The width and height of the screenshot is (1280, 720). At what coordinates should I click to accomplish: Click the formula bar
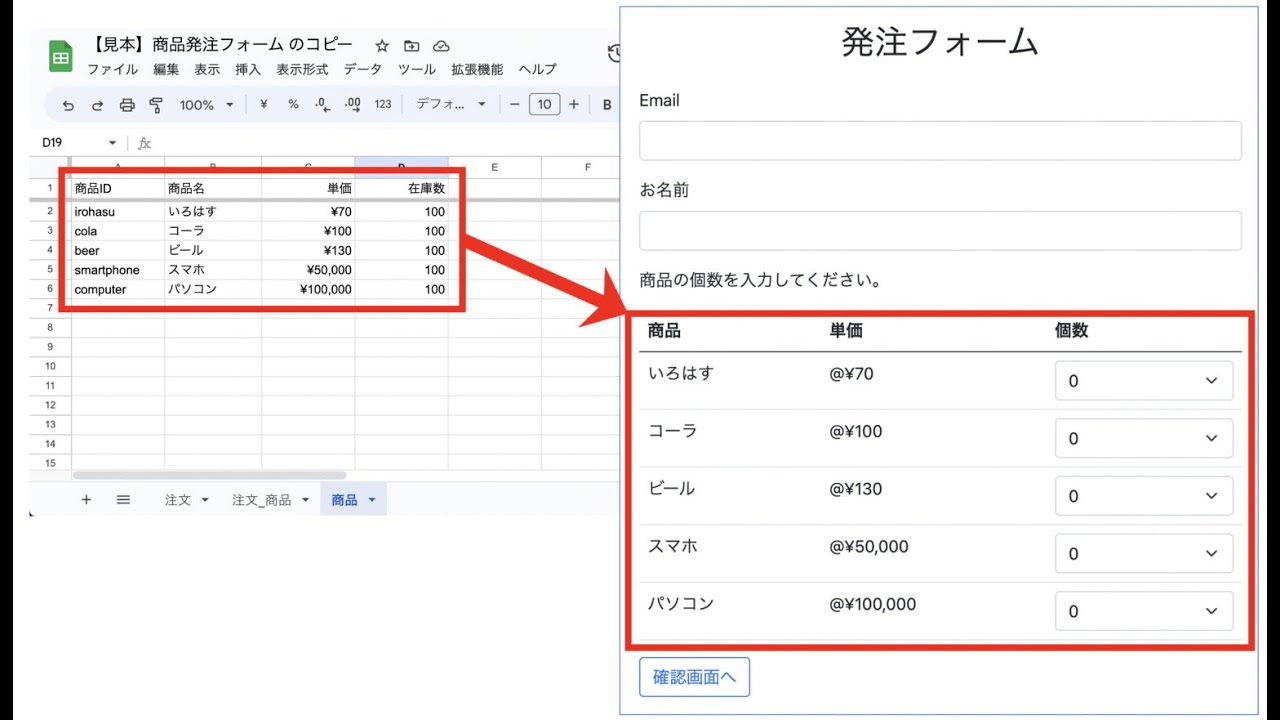point(385,143)
